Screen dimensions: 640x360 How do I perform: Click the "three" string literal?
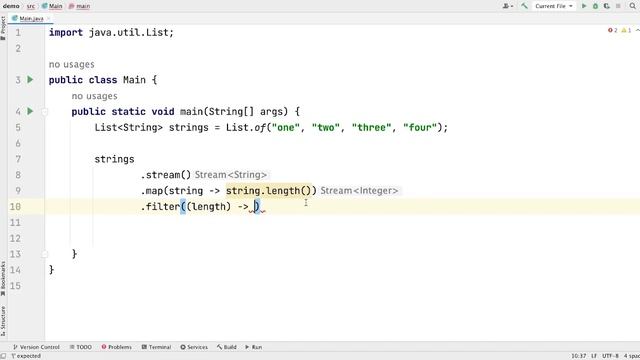[x=371, y=127]
